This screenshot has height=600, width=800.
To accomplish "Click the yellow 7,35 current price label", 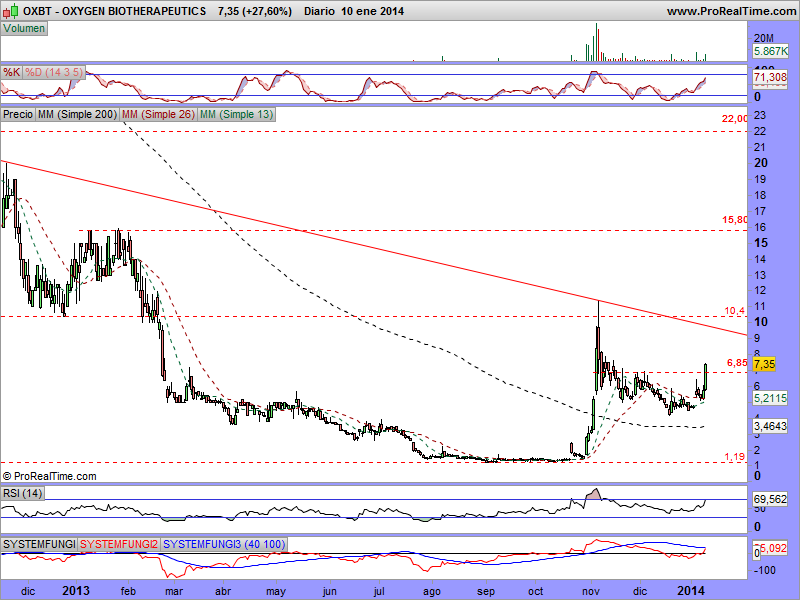I will 764,364.
